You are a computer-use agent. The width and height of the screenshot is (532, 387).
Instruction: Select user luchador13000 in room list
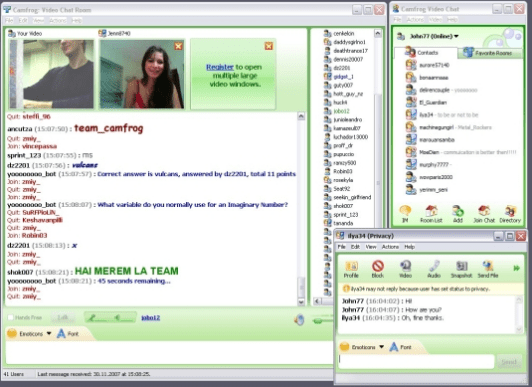click(346, 137)
